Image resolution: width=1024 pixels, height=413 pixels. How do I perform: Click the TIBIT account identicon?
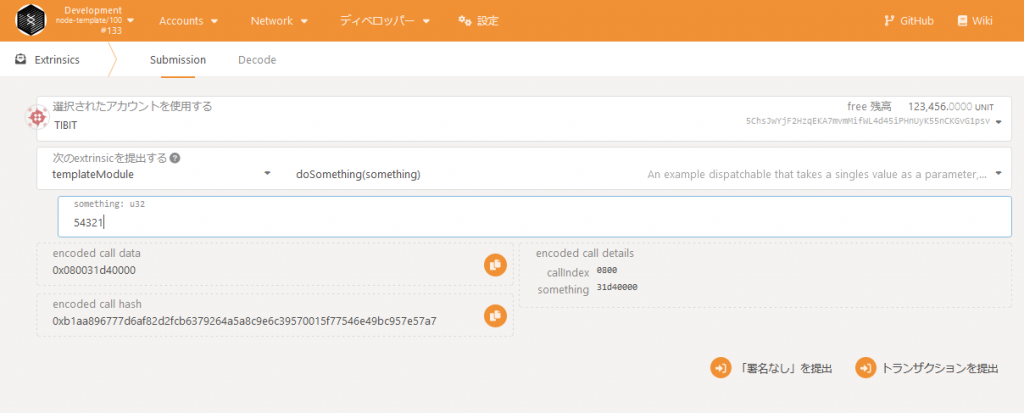click(37, 118)
